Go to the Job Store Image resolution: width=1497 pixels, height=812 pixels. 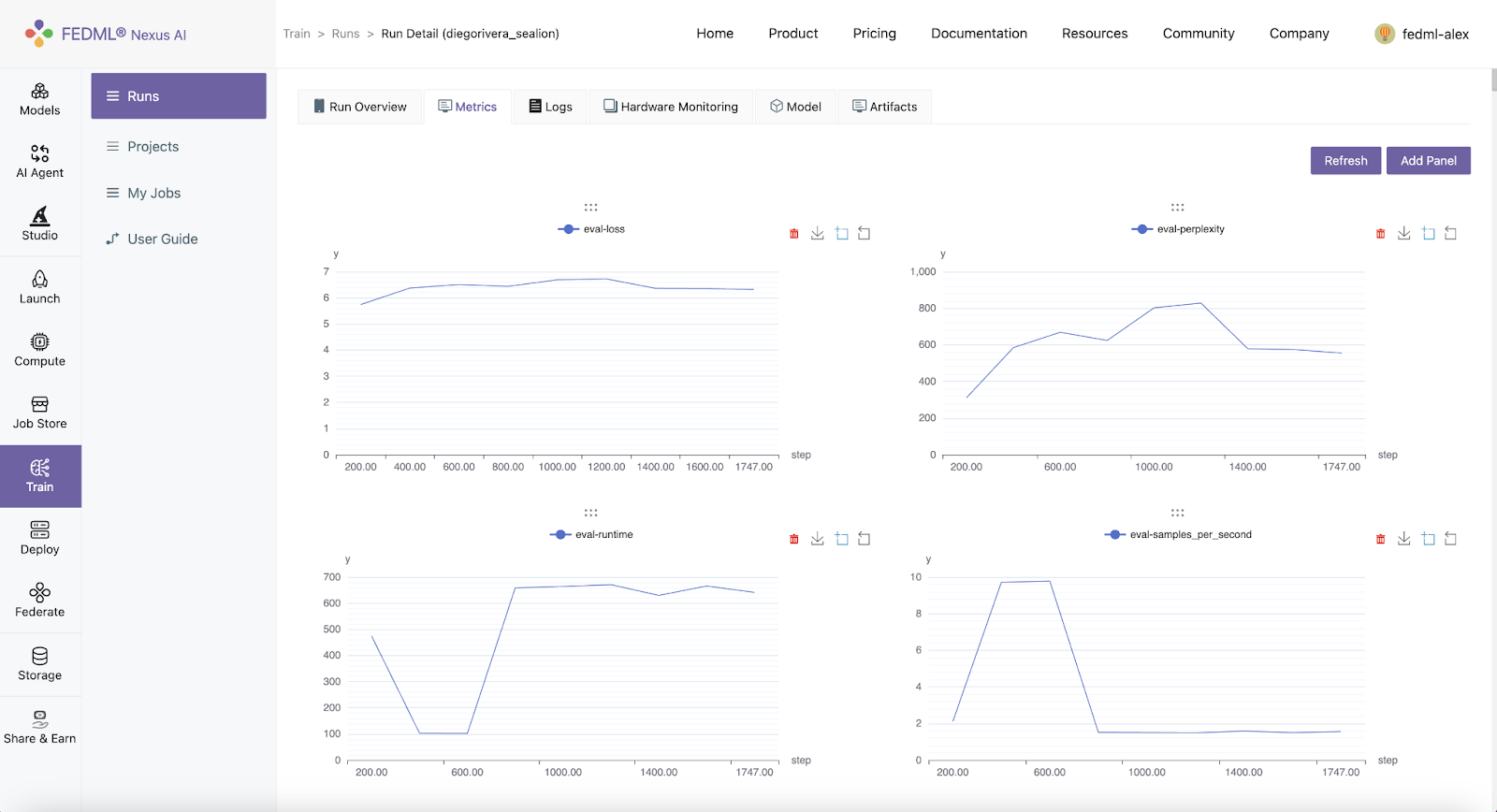point(39,413)
